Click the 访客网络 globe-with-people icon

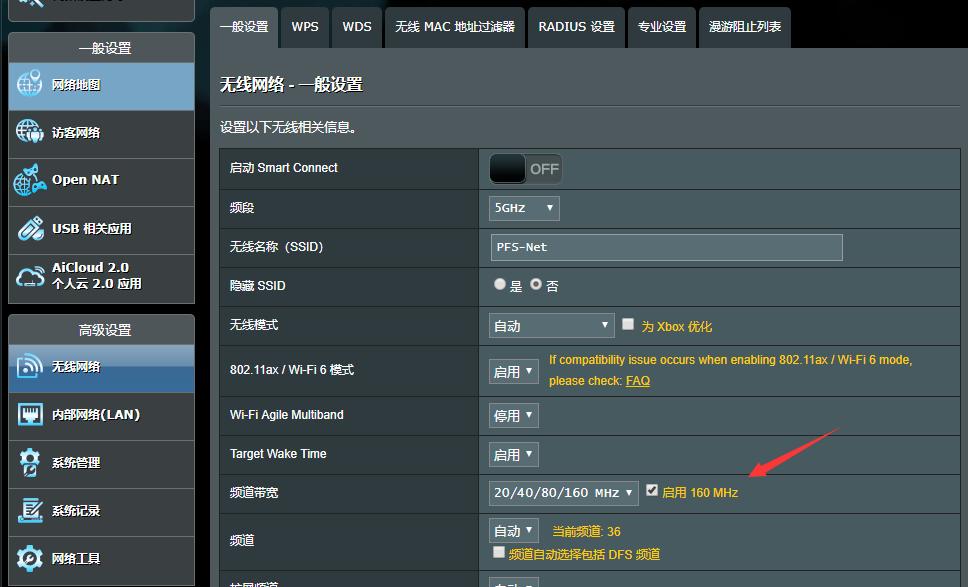(30, 131)
